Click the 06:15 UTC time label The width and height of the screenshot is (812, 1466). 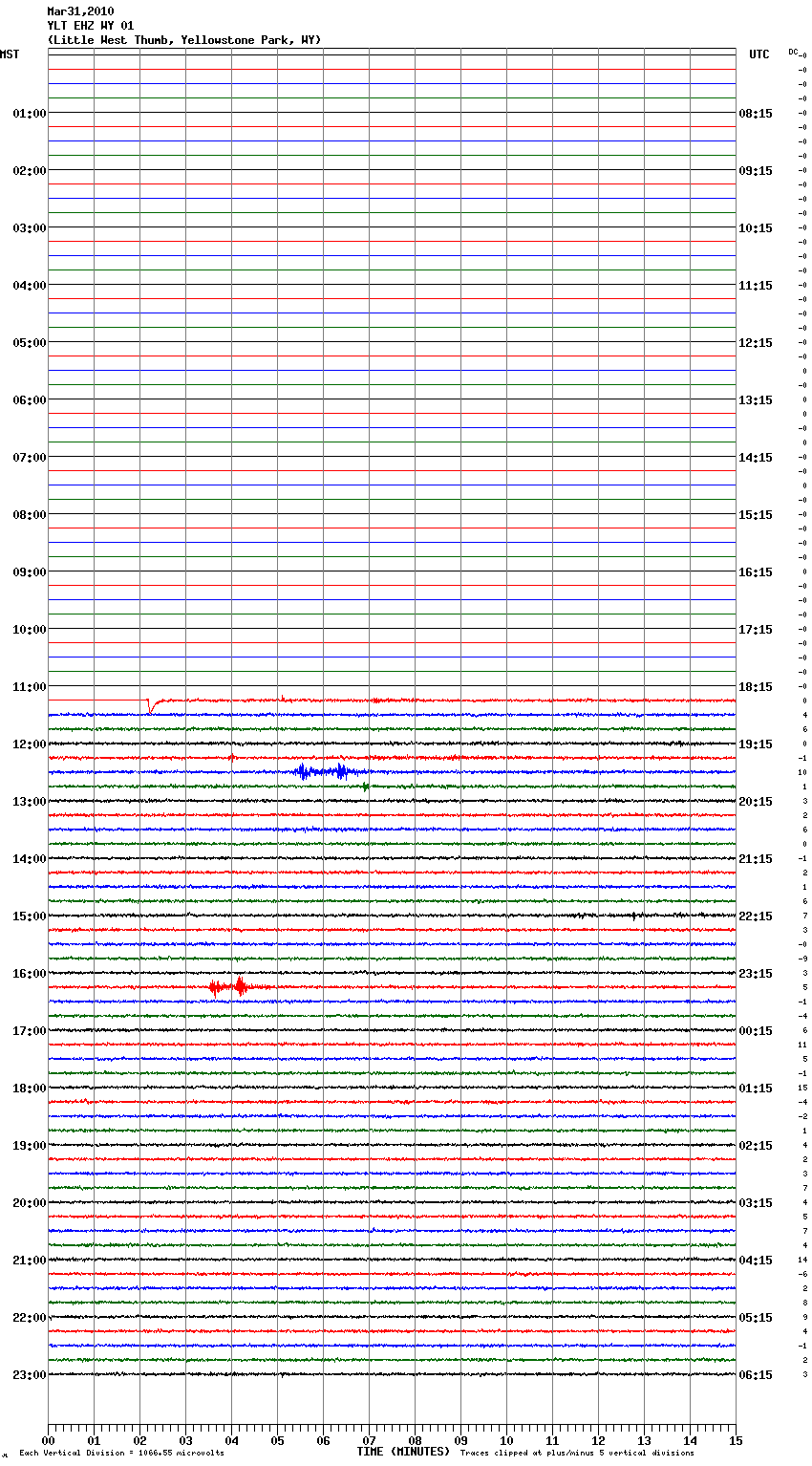click(x=756, y=1375)
